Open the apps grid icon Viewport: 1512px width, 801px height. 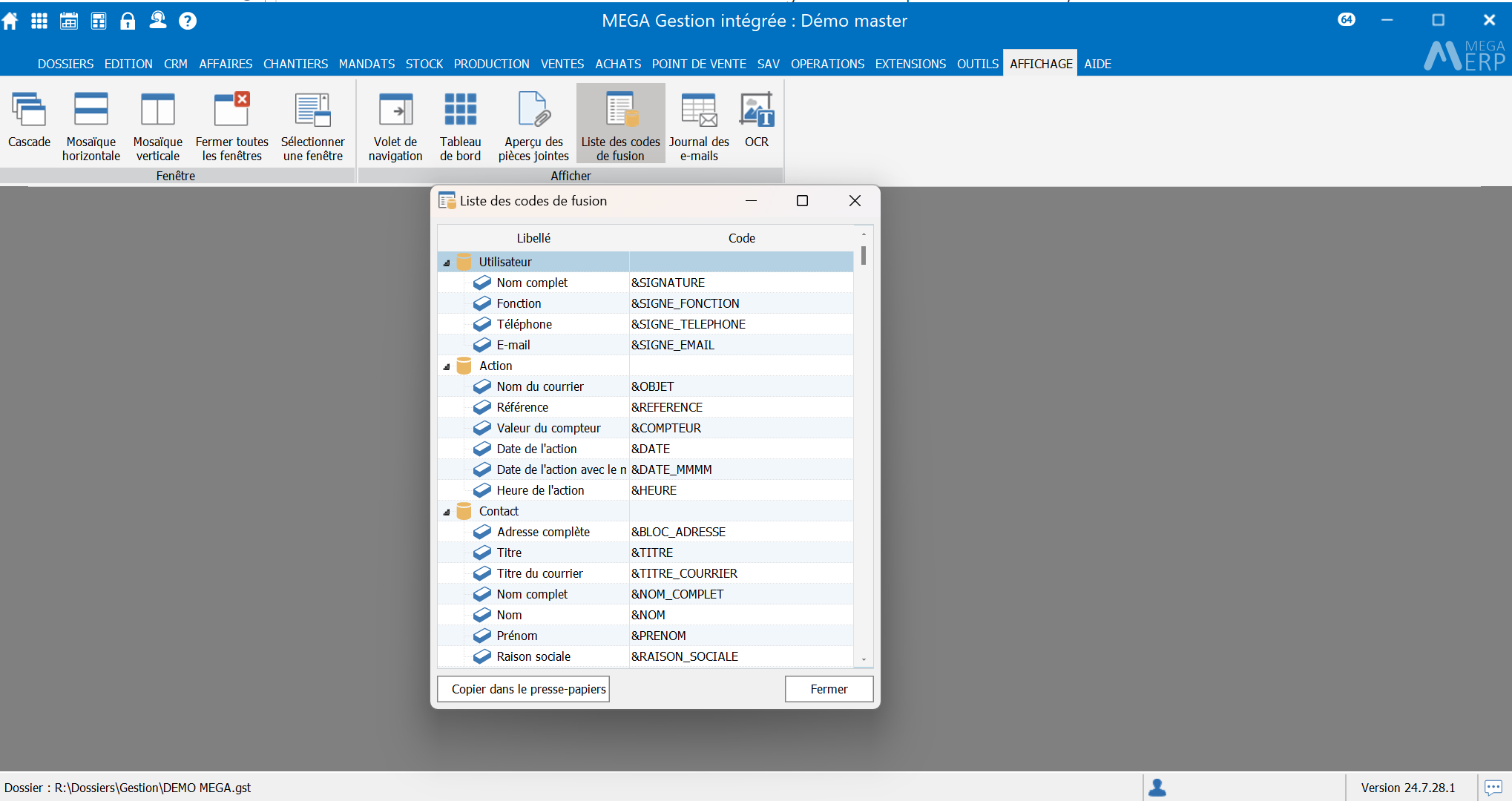click(39, 21)
